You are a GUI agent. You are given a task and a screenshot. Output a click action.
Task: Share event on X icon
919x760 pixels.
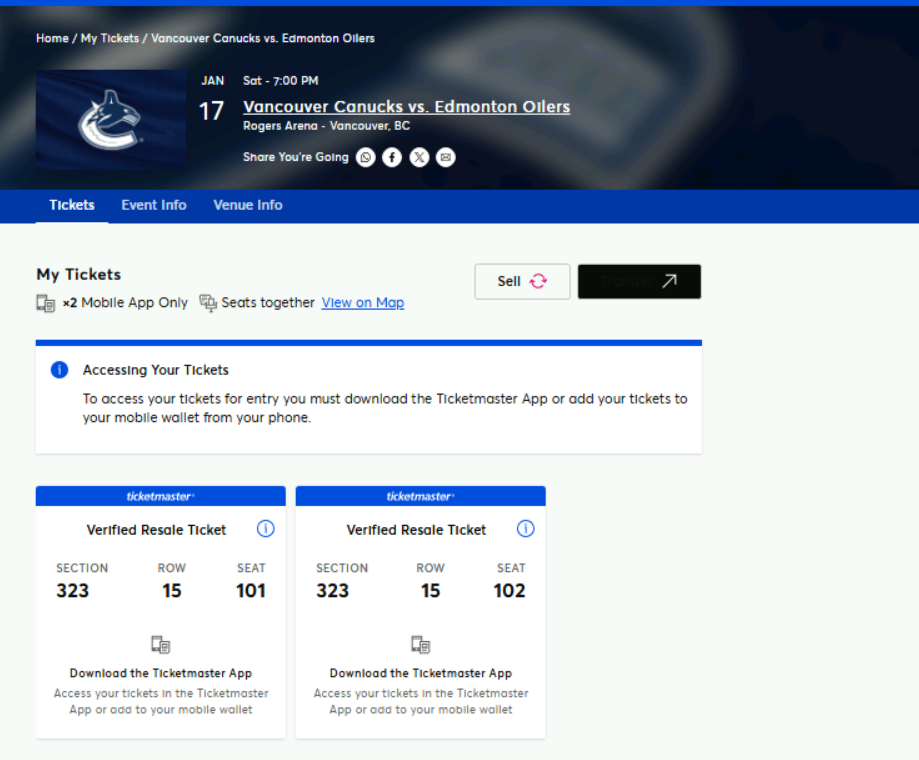(419, 157)
